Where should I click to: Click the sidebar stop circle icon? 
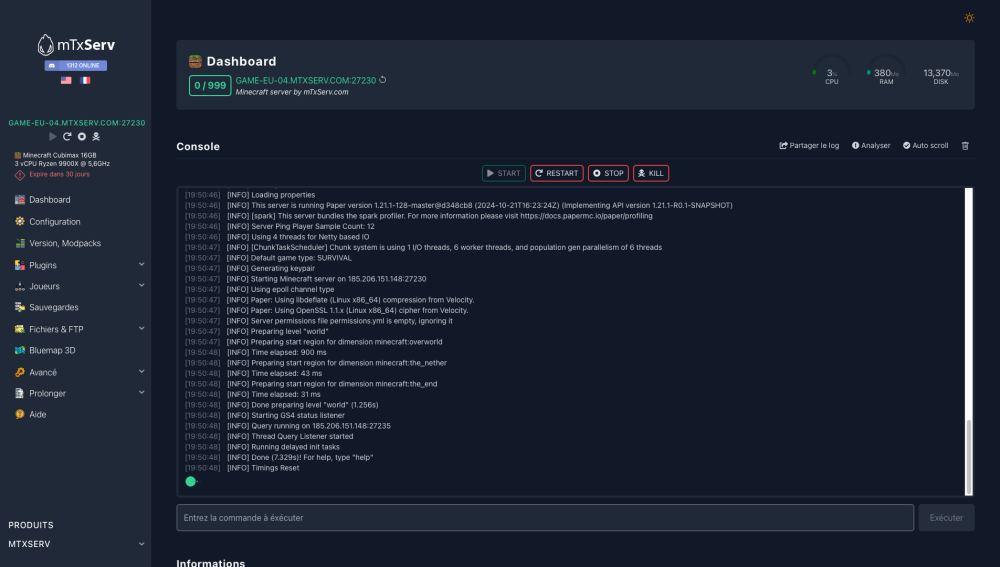coord(81,136)
